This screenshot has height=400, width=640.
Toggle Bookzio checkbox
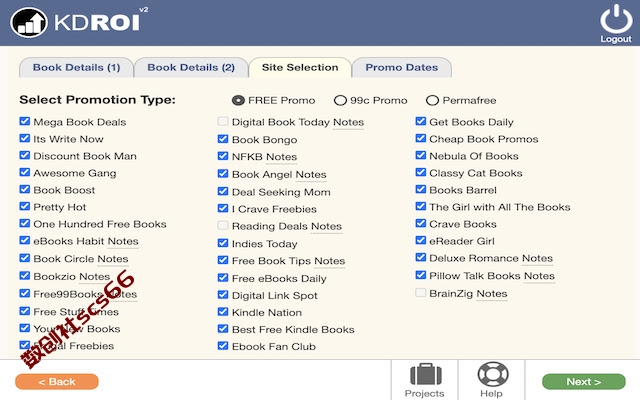point(24,276)
